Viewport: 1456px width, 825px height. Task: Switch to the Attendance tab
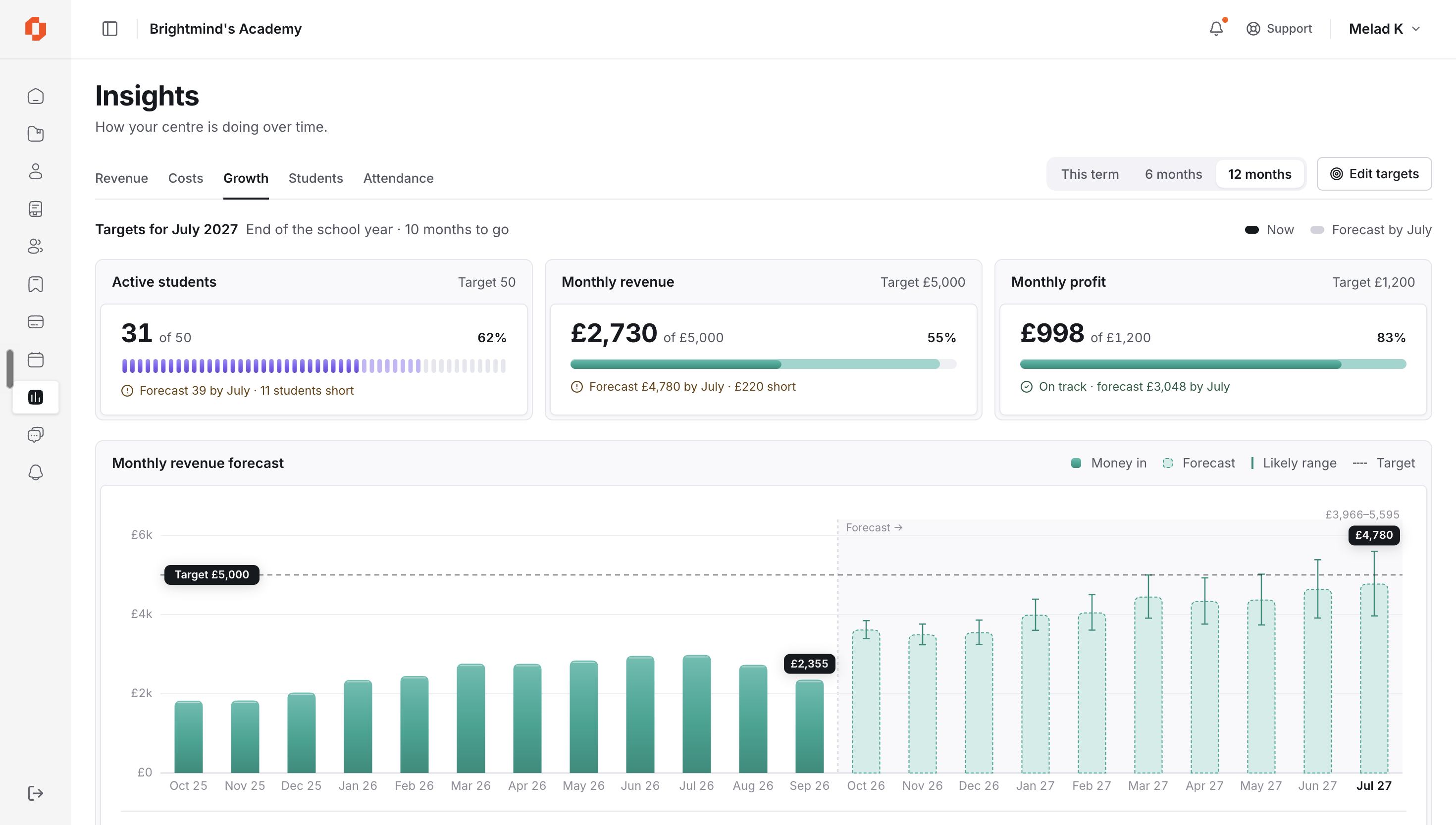(x=398, y=178)
